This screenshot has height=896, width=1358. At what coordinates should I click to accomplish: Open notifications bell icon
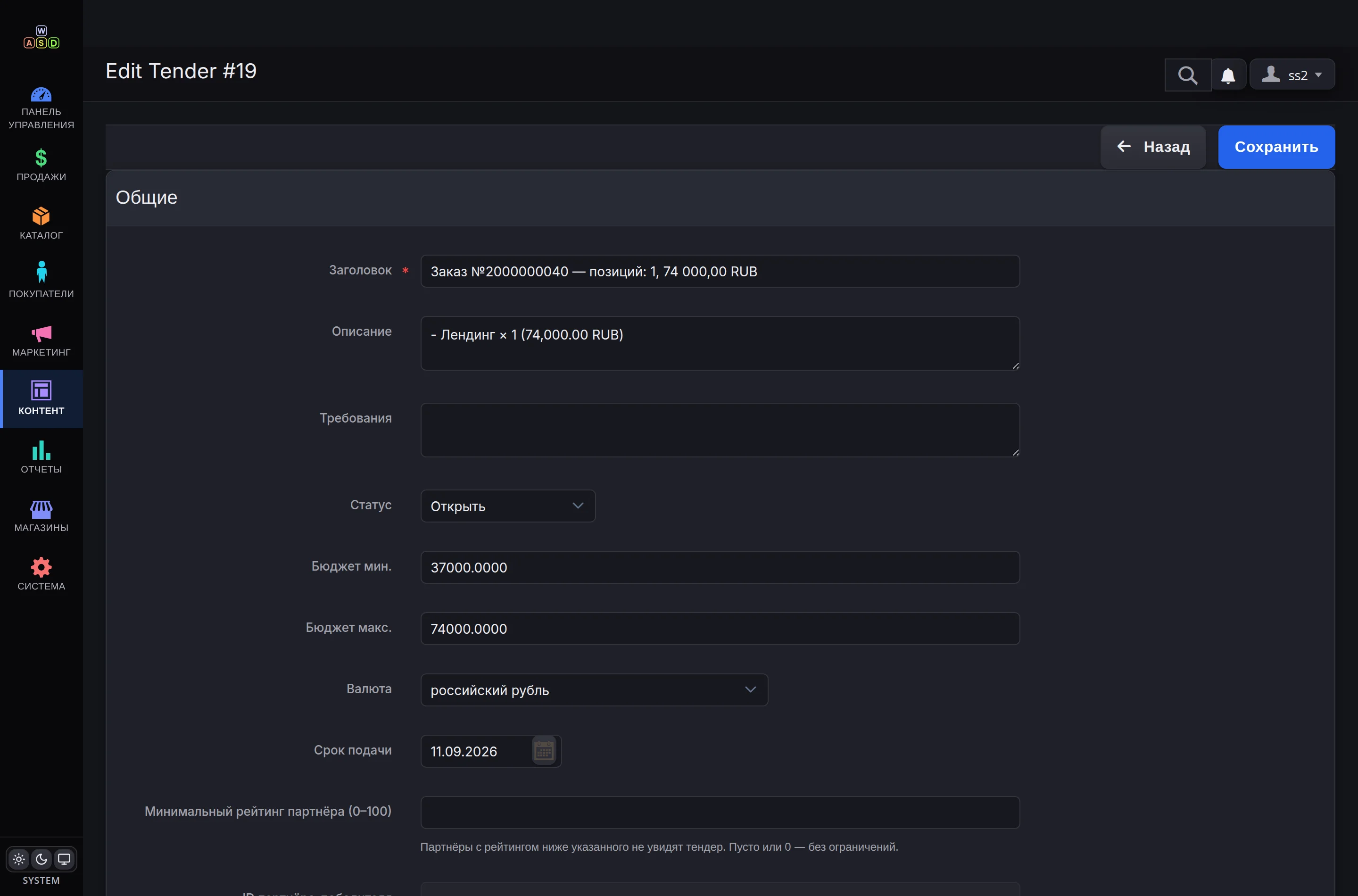(x=1228, y=75)
